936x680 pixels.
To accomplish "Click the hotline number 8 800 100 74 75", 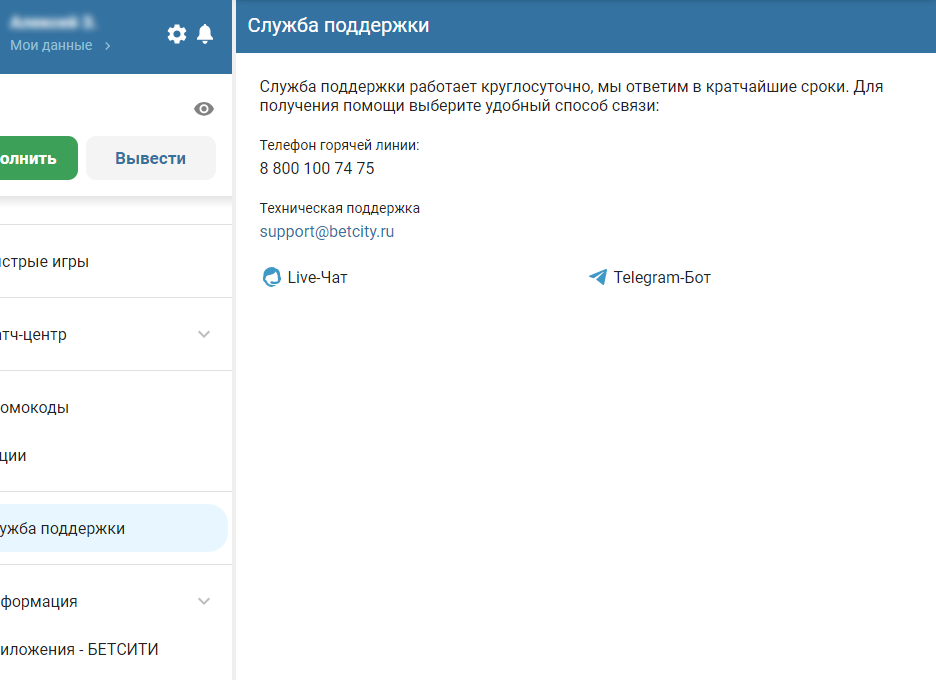I will [x=317, y=168].
